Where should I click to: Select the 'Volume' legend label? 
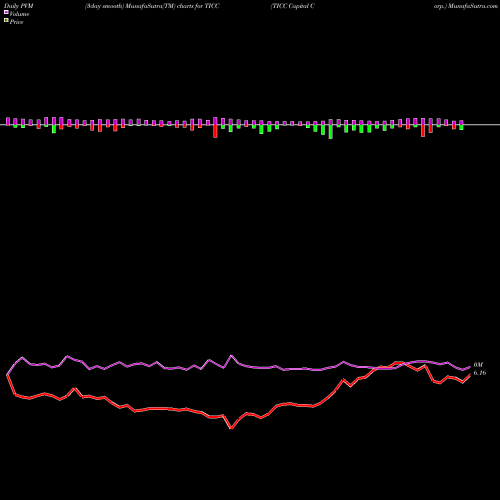point(19,14)
